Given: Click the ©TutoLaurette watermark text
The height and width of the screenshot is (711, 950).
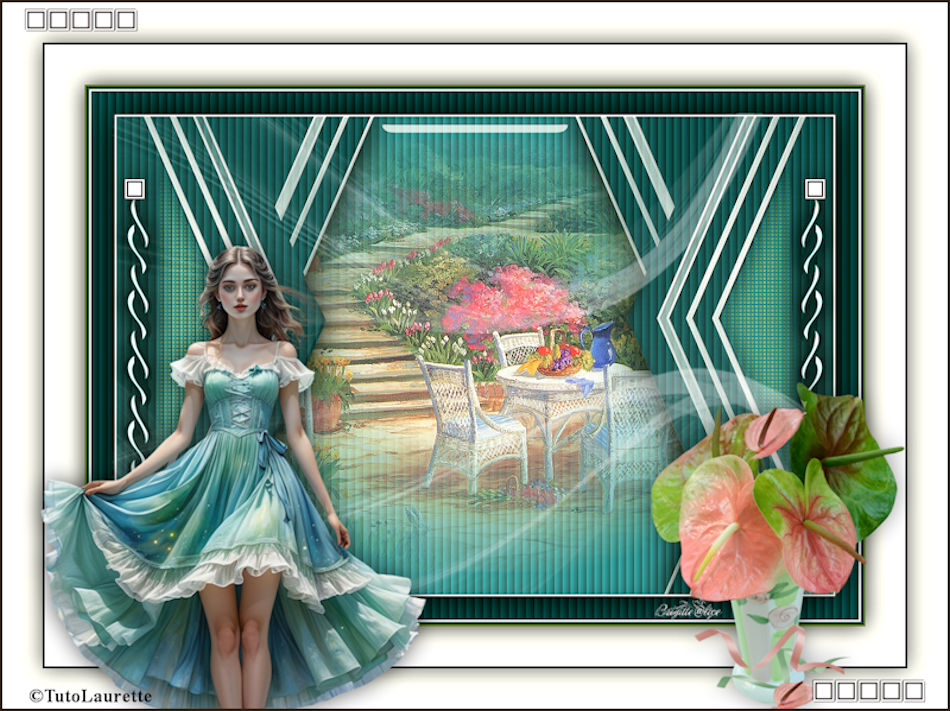Looking at the screenshot, I should 91,695.
